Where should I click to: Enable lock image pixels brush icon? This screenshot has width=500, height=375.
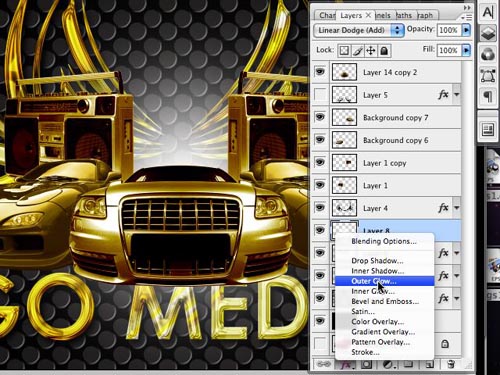click(x=358, y=51)
